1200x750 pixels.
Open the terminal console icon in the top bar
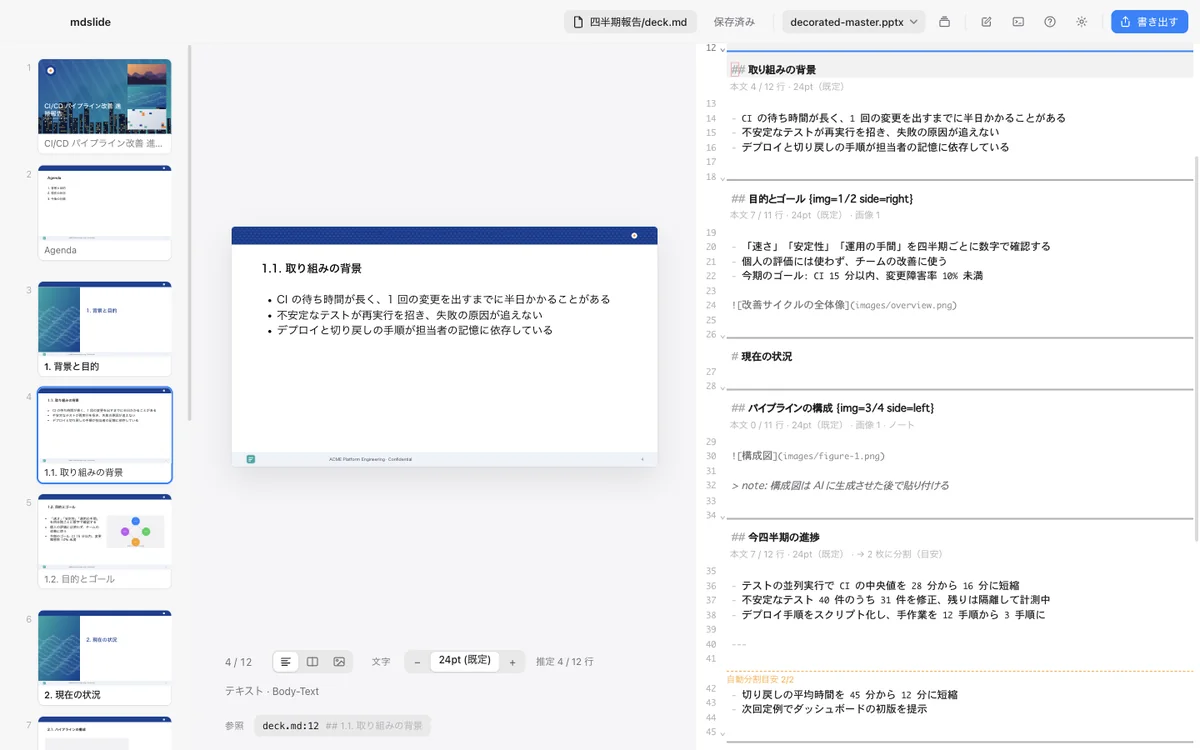click(1018, 22)
